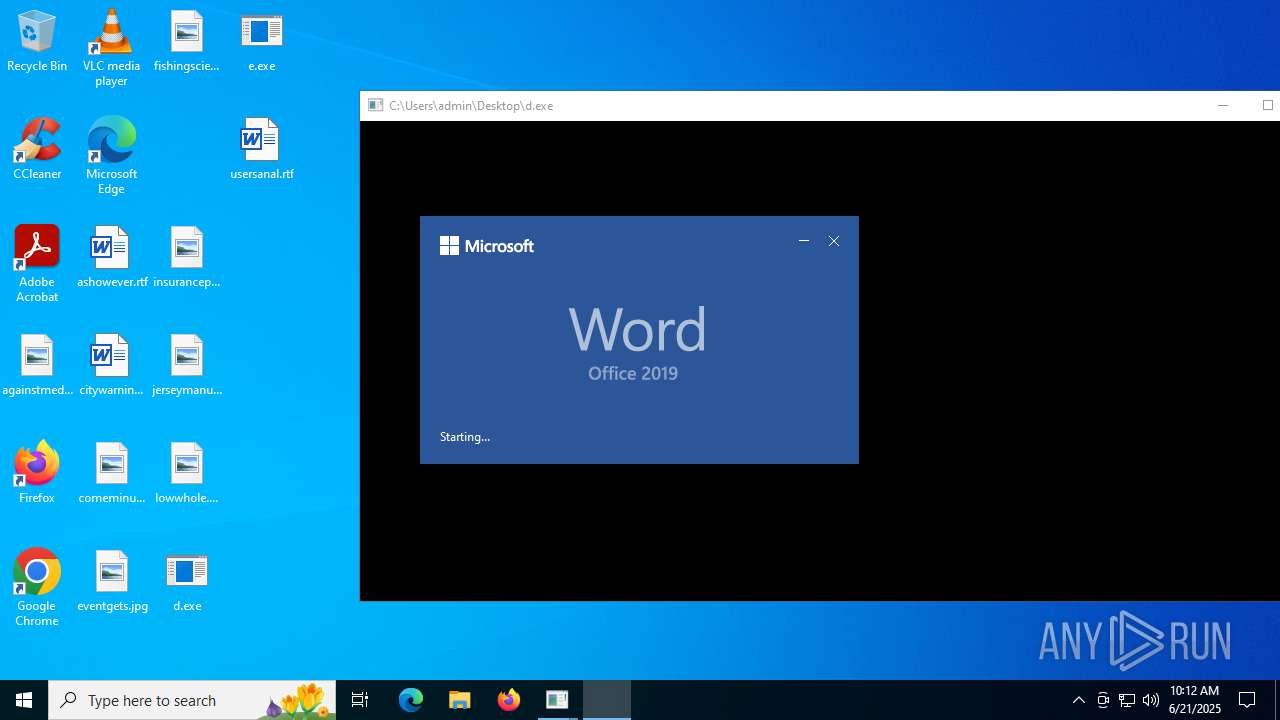Open network status tray icon
The width and height of the screenshot is (1280, 720).
pyautogui.click(x=1127, y=700)
